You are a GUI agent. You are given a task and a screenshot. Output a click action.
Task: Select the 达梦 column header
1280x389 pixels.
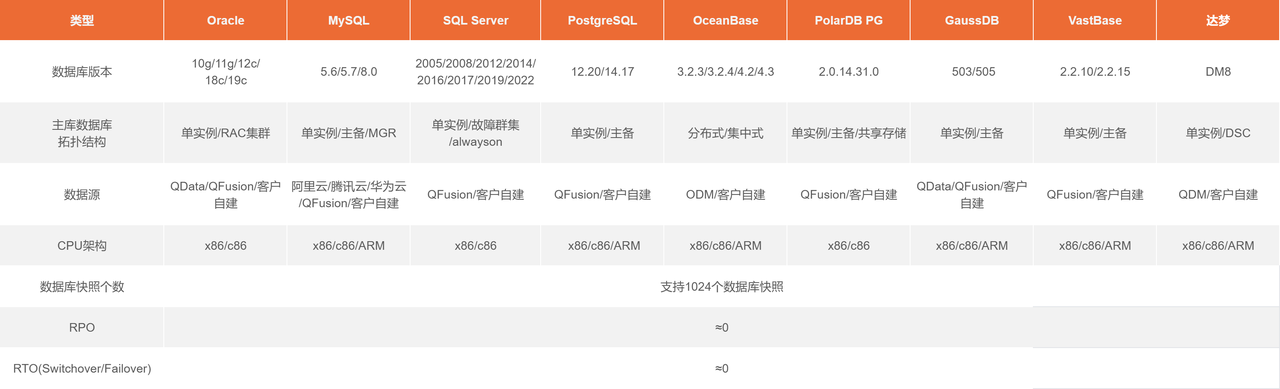coord(1218,20)
